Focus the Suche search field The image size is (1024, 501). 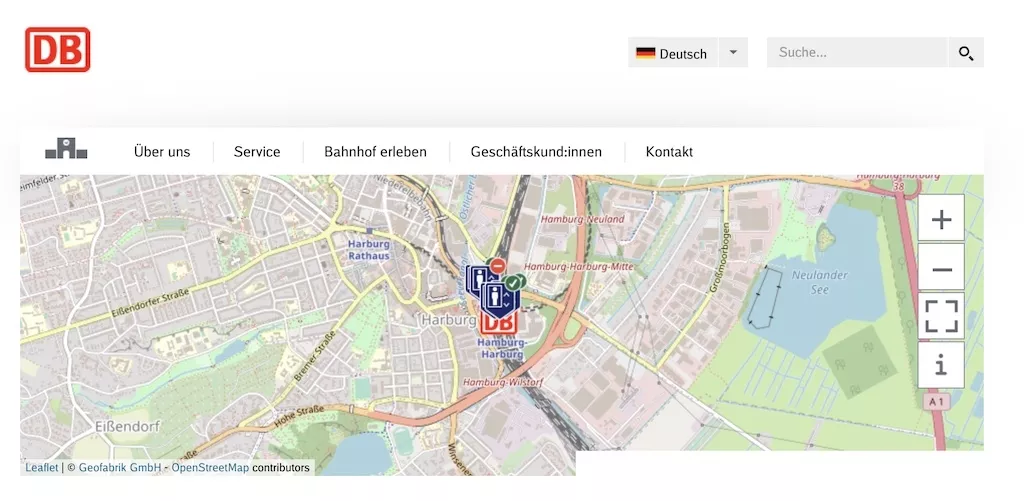coord(857,53)
